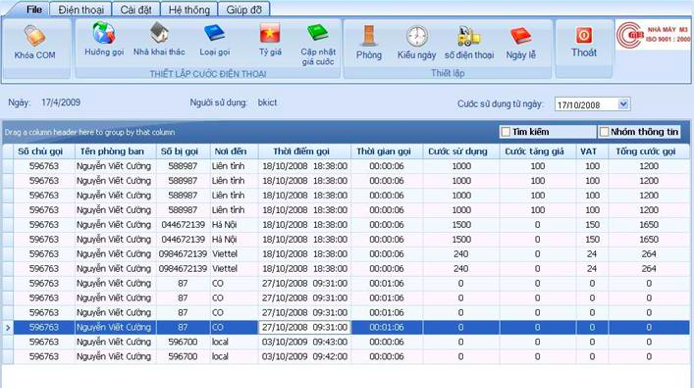Screen dimensions: 694x388
Task: Click the 17/4/2009 date text
Action: tap(61, 103)
